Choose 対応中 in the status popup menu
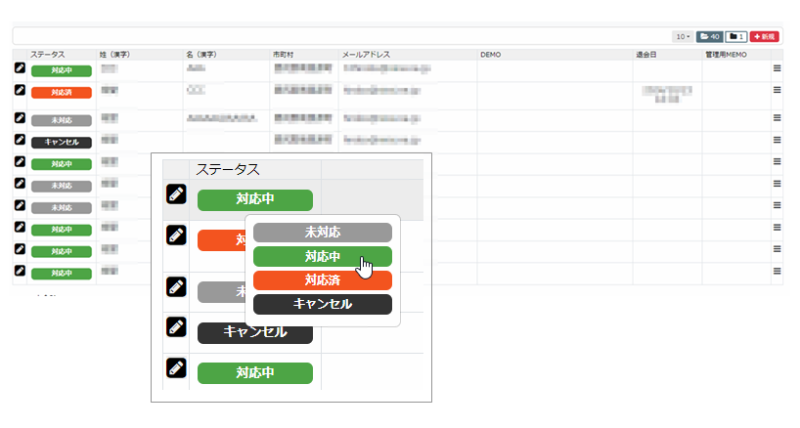Image resolution: width=800 pixels, height=428 pixels. point(322,257)
